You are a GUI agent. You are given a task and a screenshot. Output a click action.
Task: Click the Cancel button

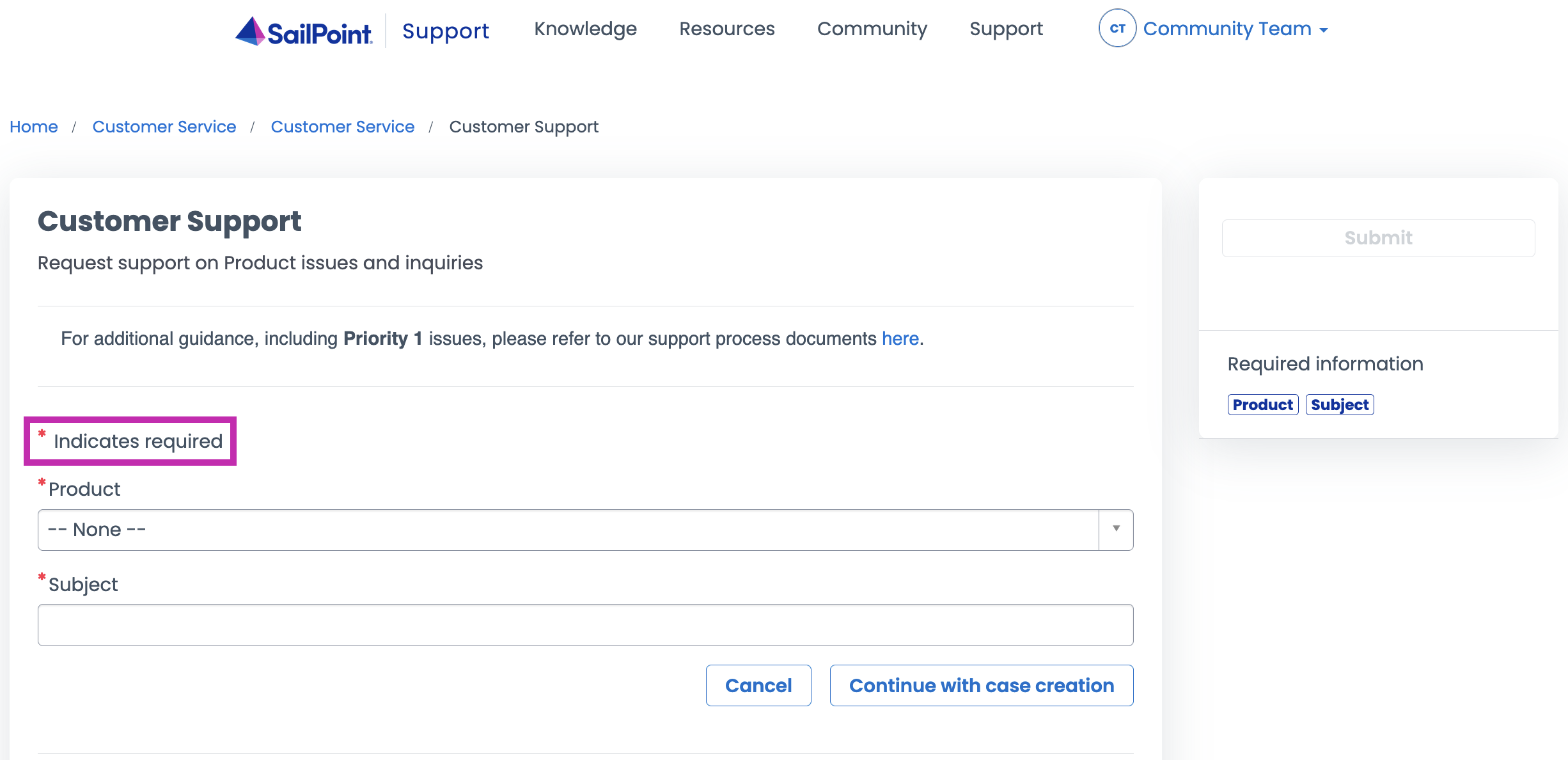pyautogui.click(x=758, y=685)
